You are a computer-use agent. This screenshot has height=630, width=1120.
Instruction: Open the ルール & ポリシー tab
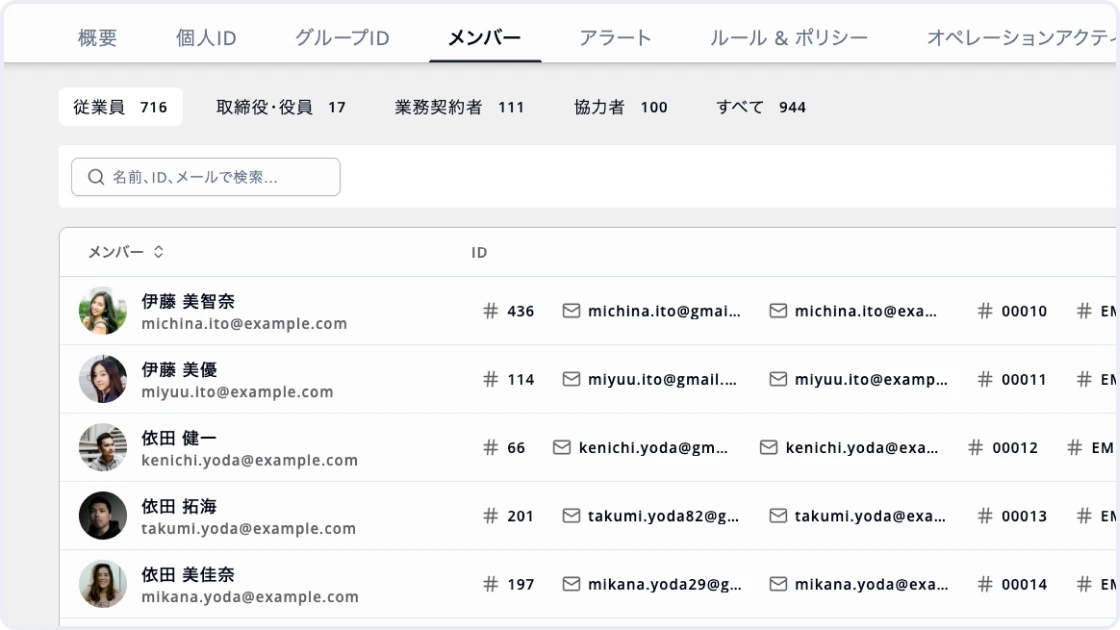pos(789,38)
